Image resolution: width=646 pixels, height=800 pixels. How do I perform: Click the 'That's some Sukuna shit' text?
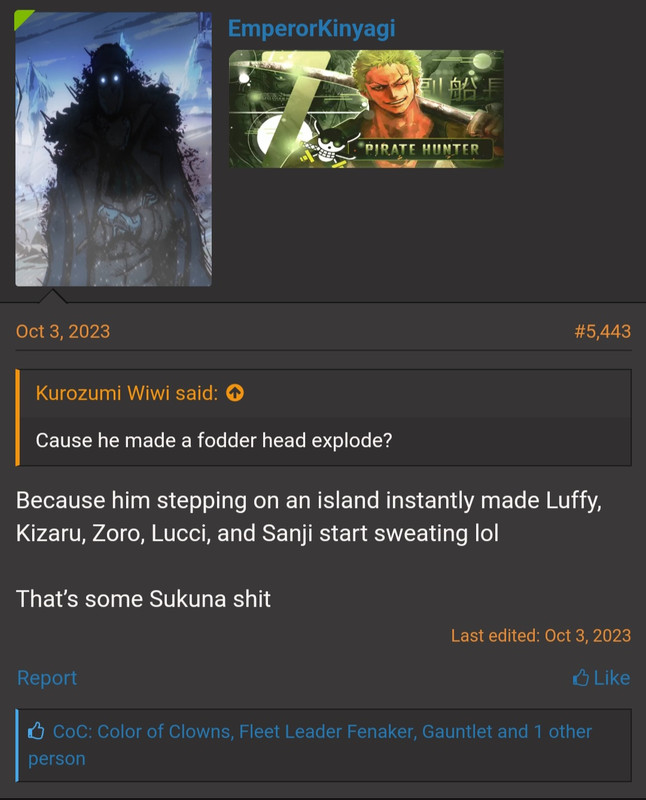coord(143,599)
